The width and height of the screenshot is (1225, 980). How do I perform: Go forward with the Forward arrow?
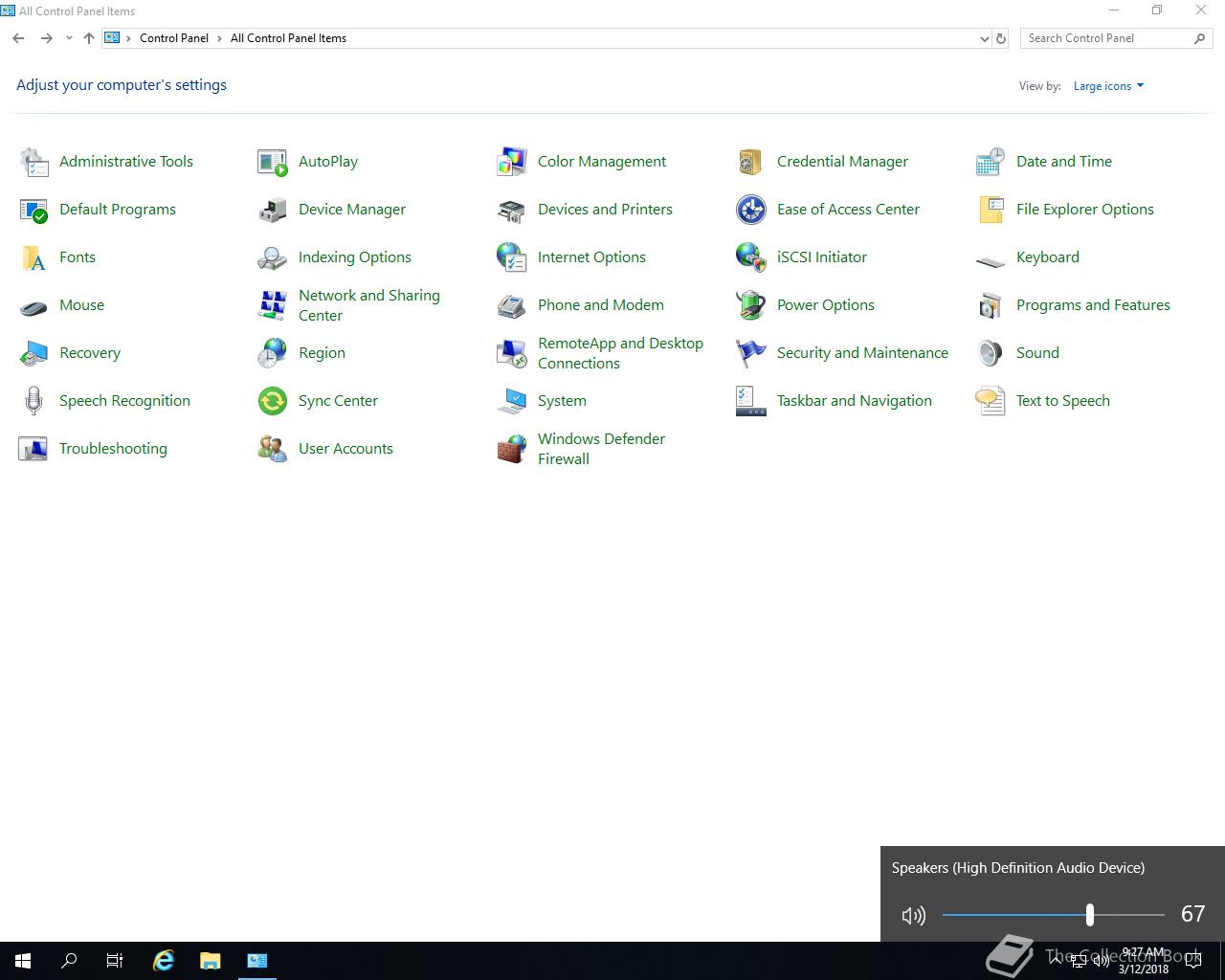(46, 38)
